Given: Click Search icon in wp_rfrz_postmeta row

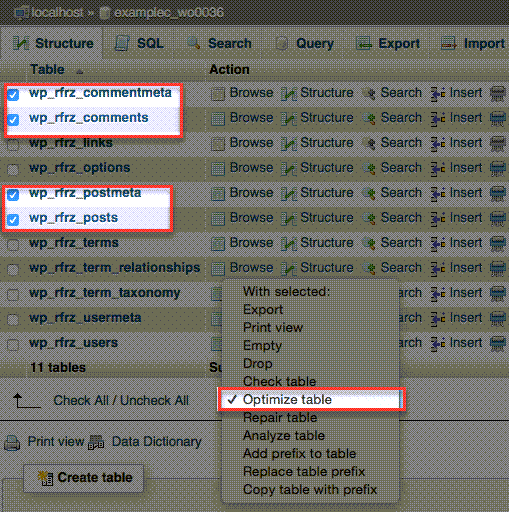Looking at the screenshot, I should (369, 194).
